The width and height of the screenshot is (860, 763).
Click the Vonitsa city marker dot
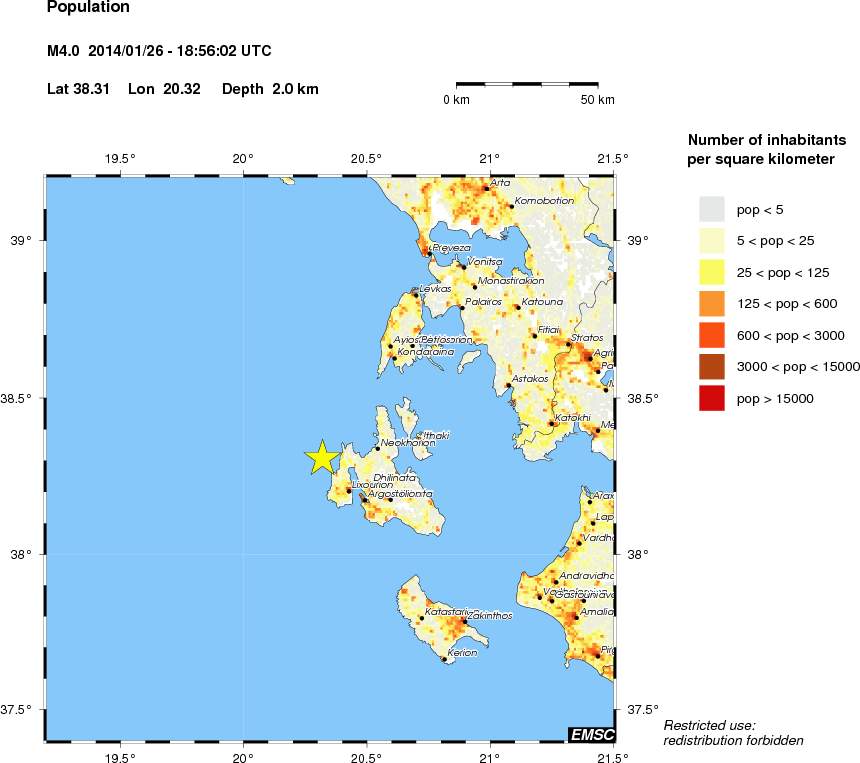point(463,267)
